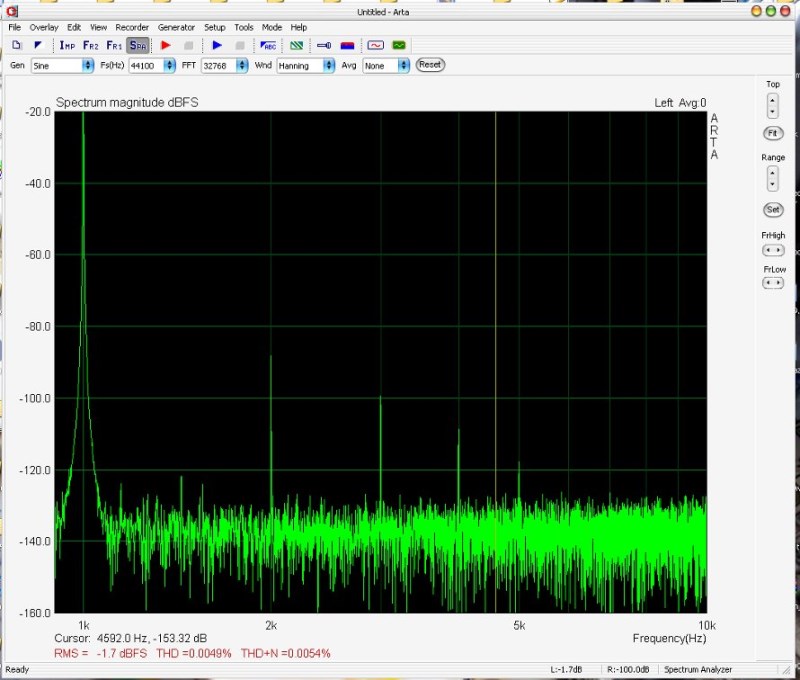Viewport: 800px width, 680px height.
Task: Click the 'THD =0.0049%' readout
Action: (194, 653)
